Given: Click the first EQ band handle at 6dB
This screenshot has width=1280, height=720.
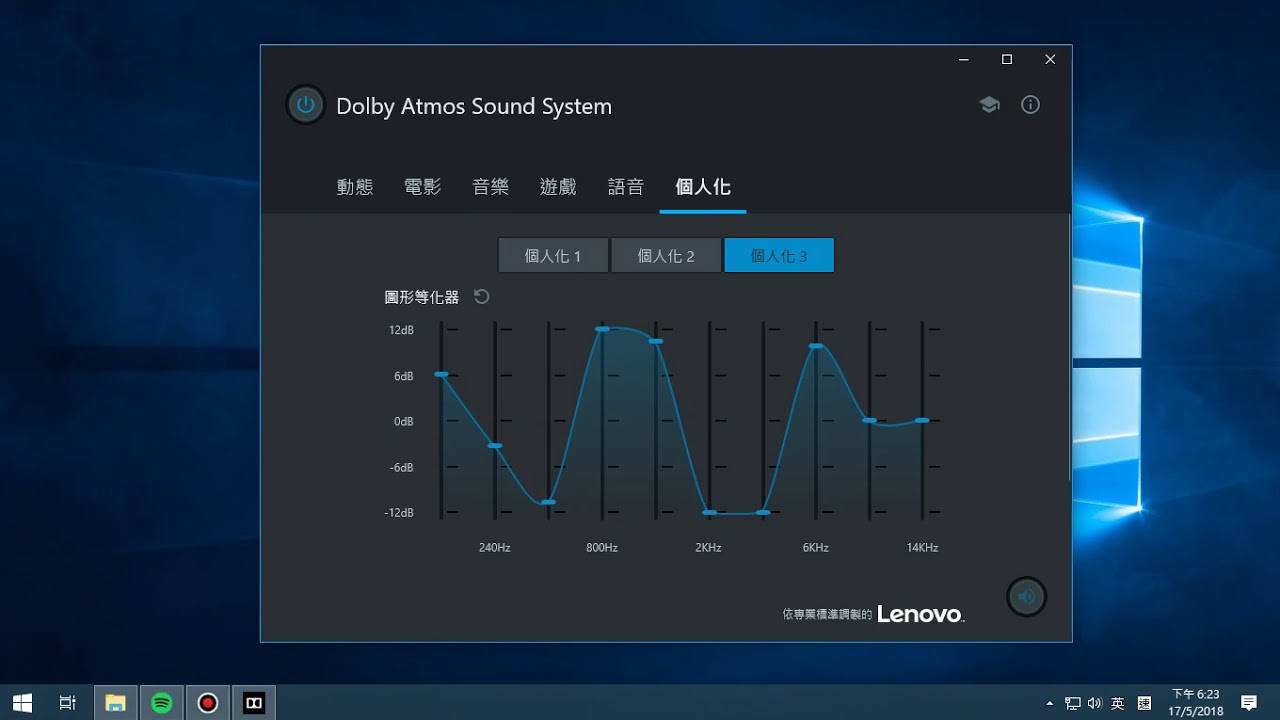Looking at the screenshot, I should 441,374.
